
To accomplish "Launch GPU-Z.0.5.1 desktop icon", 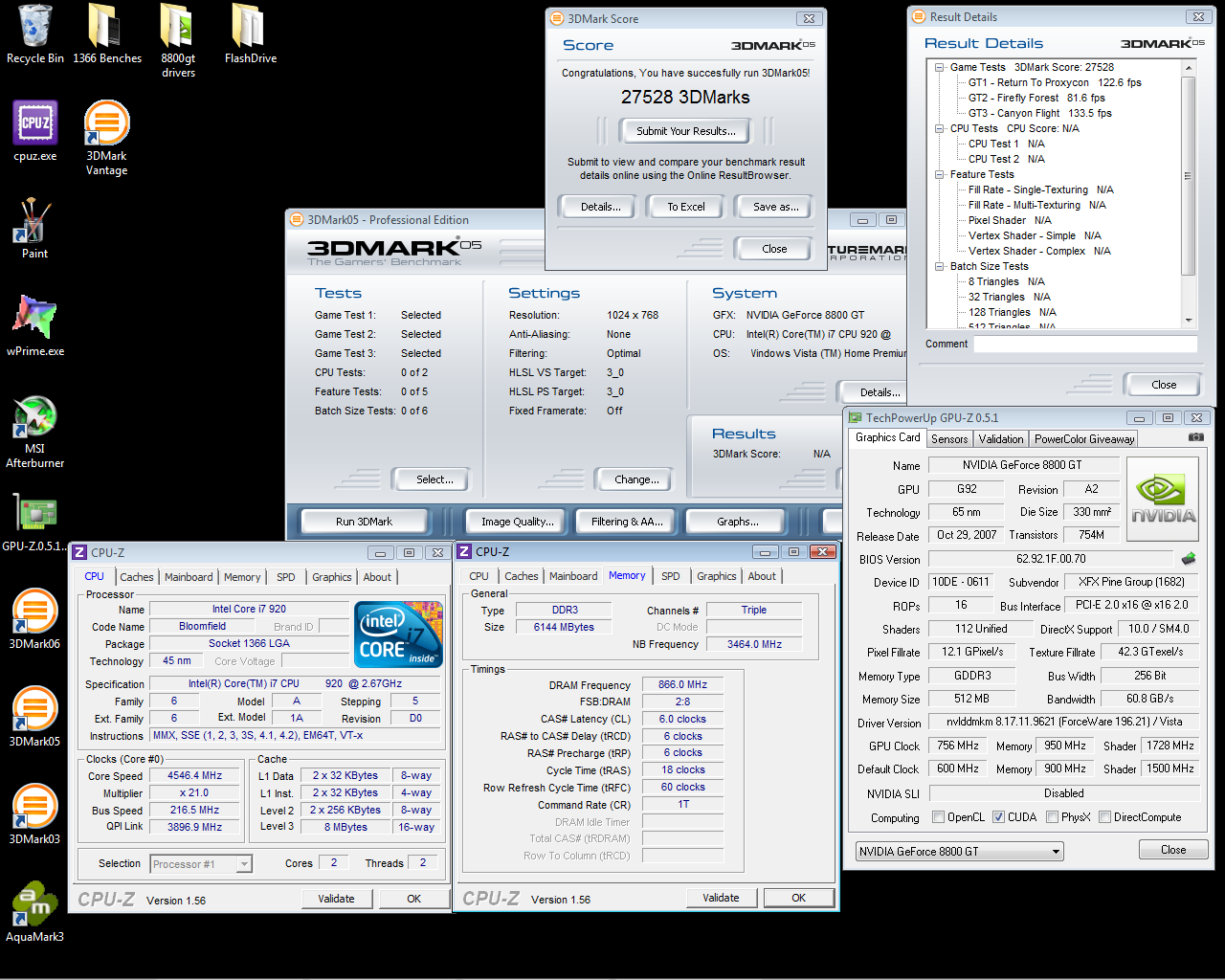I will (x=34, y=524).
